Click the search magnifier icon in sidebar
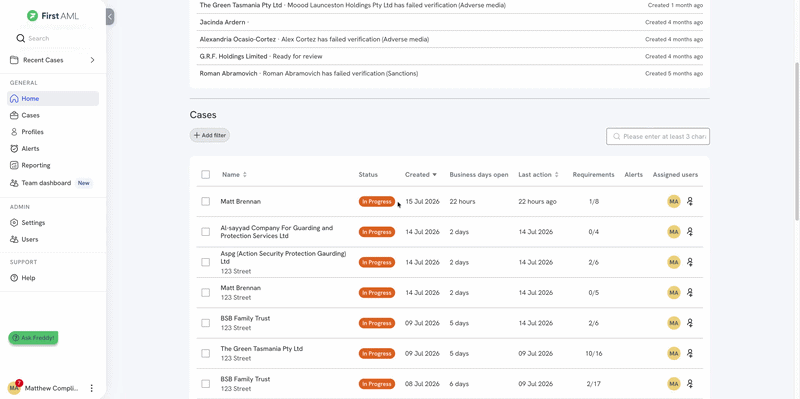800x399 pixels. (20, 38)
